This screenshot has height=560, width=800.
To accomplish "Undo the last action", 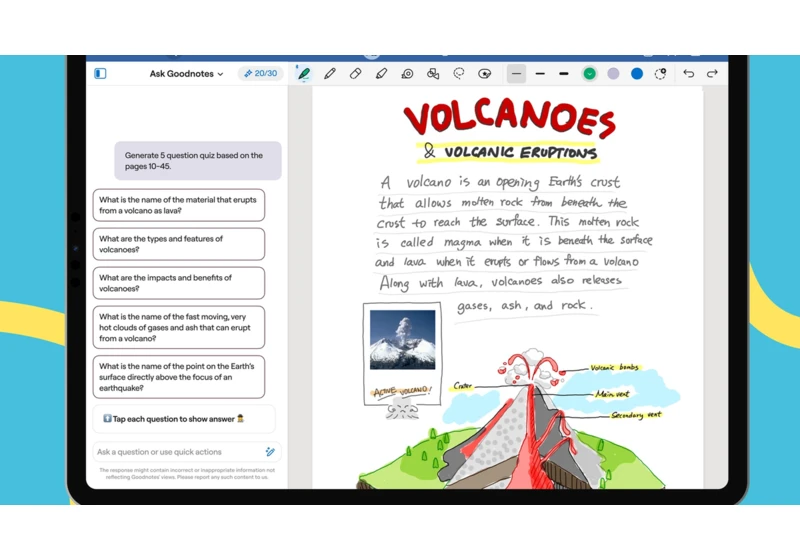I will pyautogui.click(x=688, y=74).
